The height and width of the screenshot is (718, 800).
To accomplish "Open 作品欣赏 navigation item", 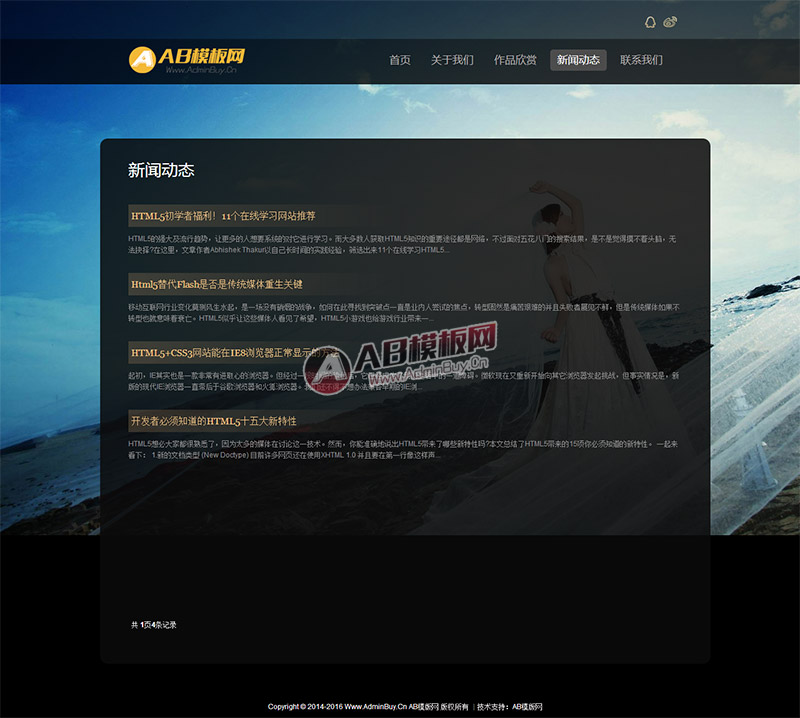I will pos(515,60).
